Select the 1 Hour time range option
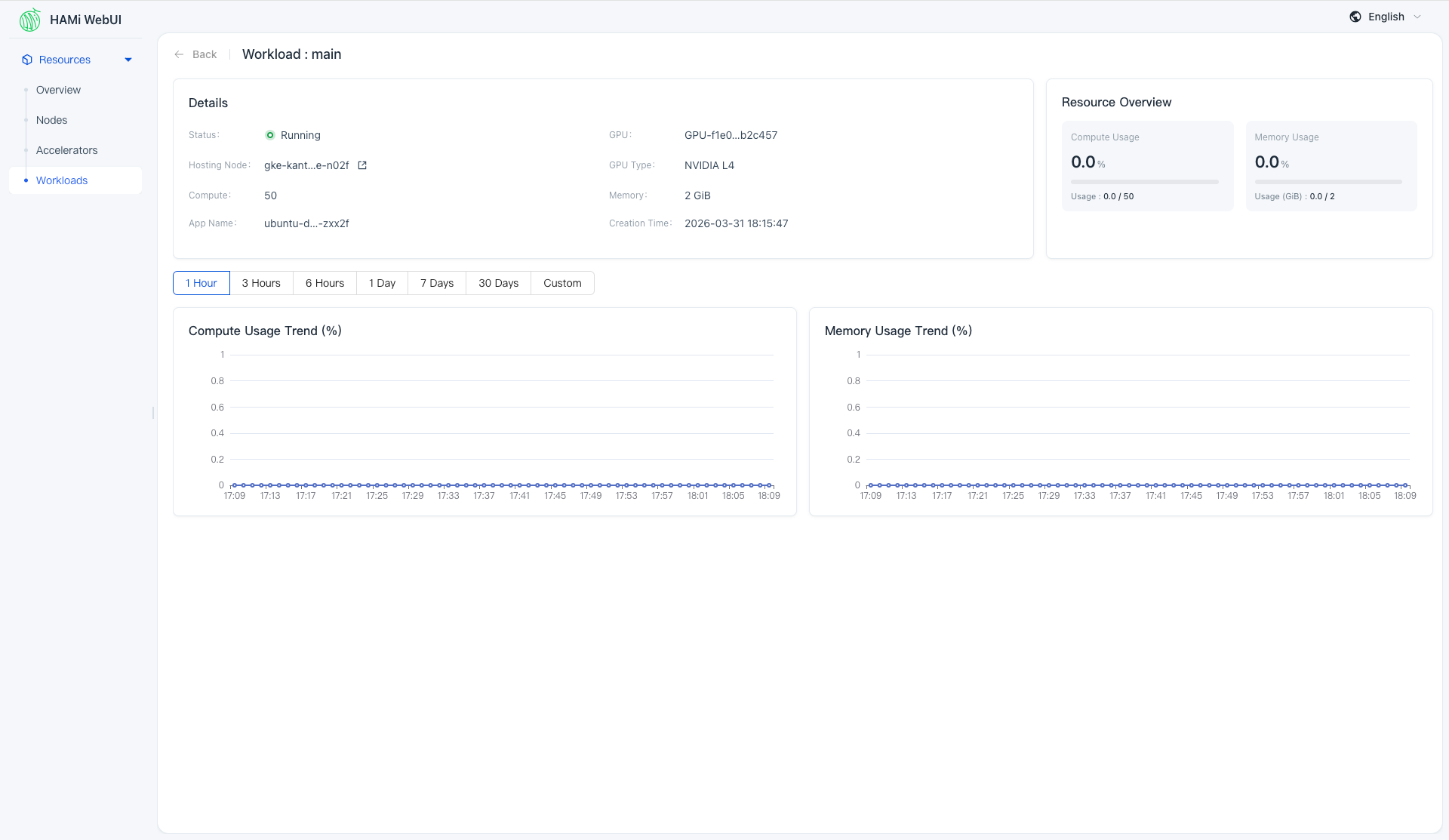 (x=201, y=282)
